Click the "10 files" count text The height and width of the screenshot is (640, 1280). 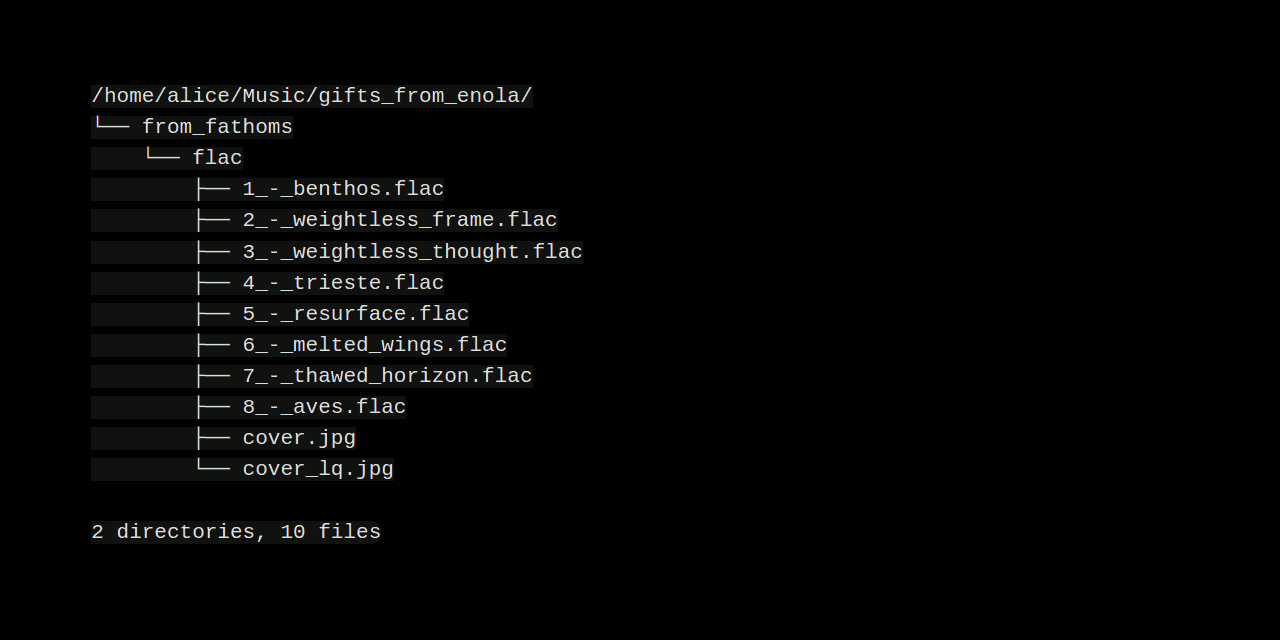(330, 532)
